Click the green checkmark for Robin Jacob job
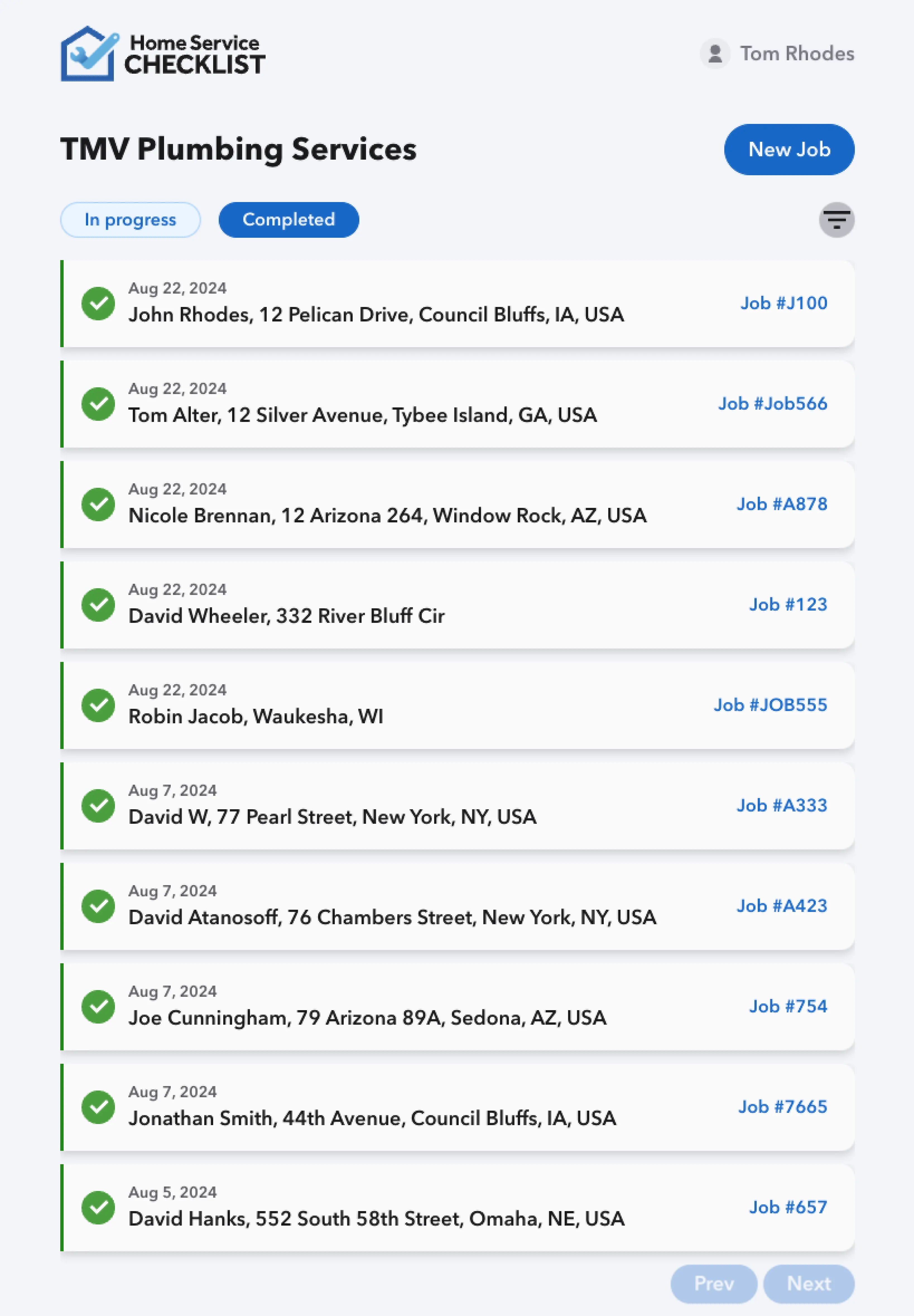914x1316 pixels. pyautogui.click(x=98, y=705)
